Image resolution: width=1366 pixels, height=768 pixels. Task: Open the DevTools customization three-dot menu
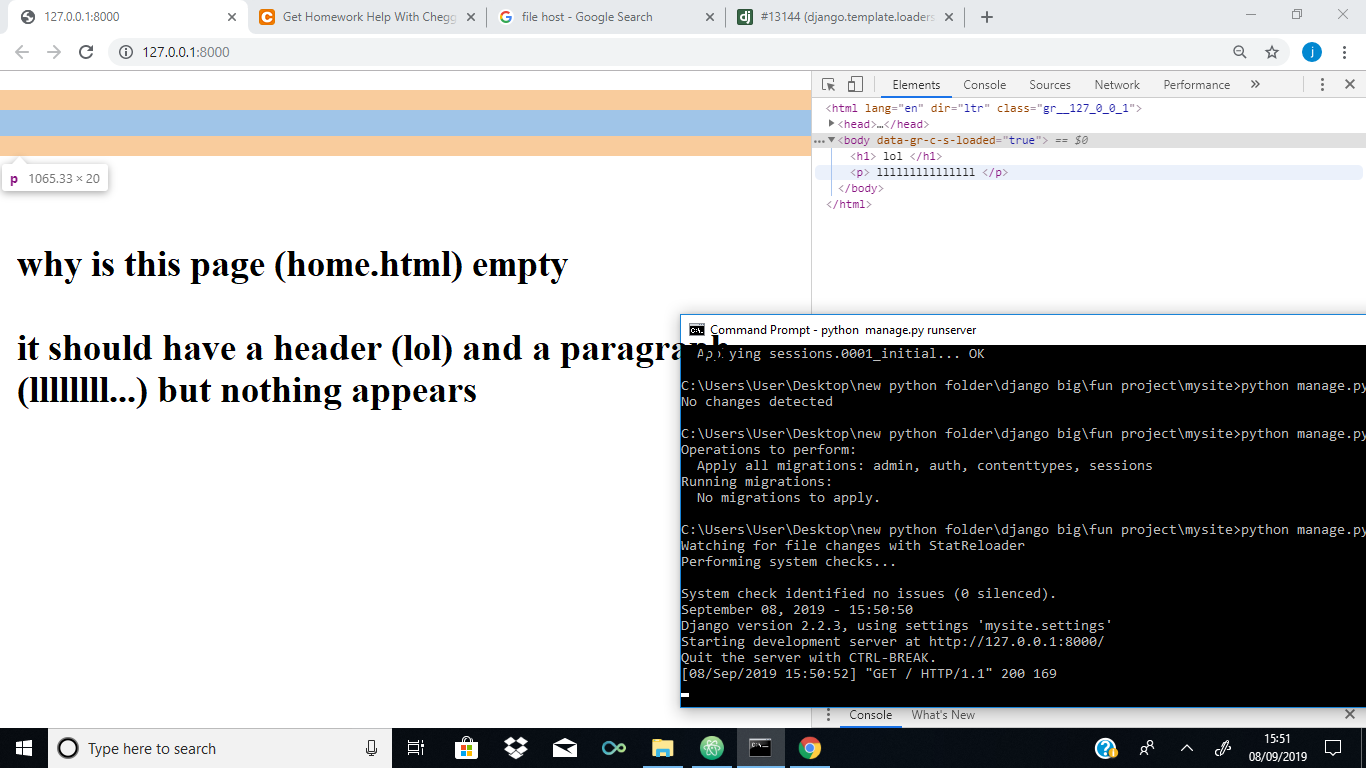tap(1322, 84)
